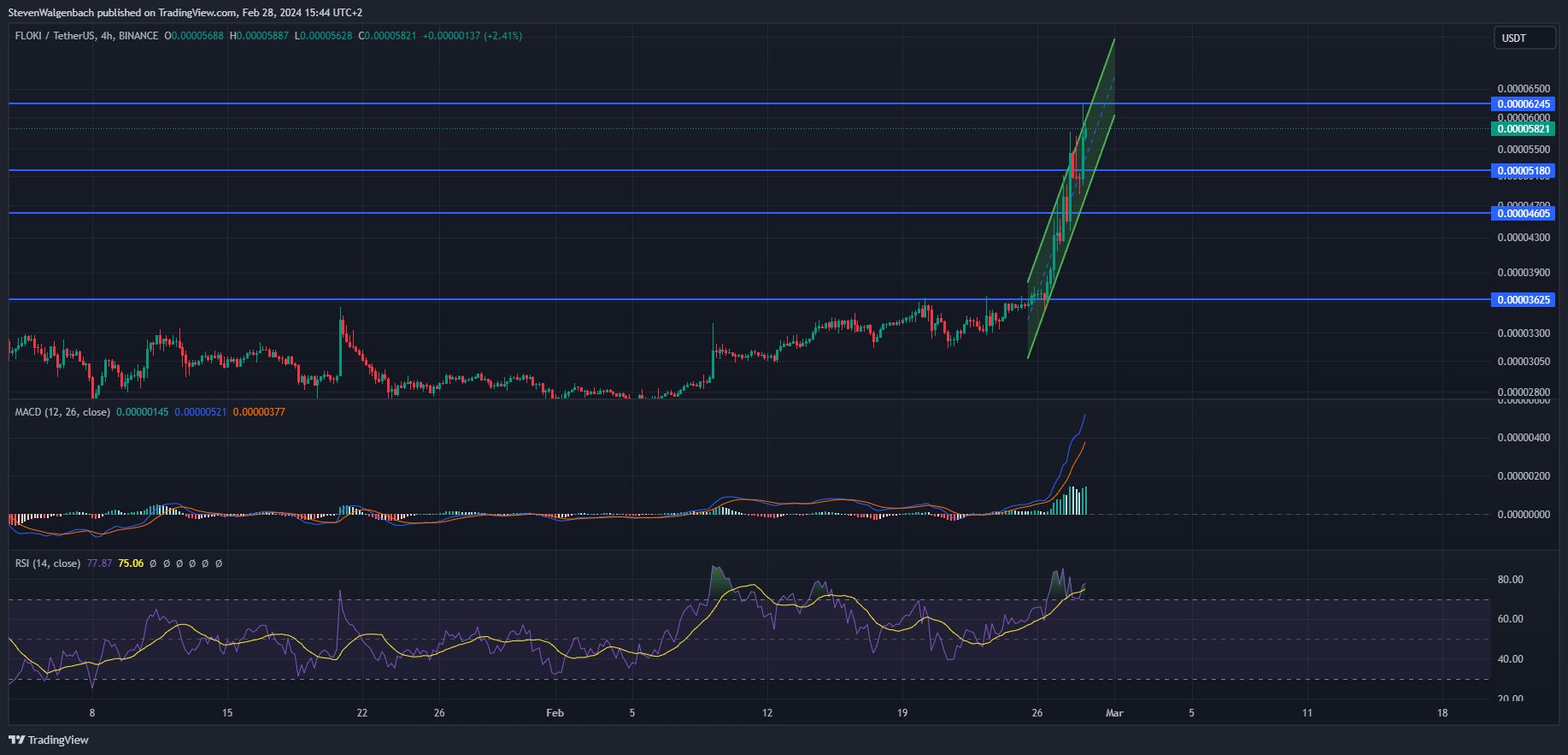Click the 0.00000200 MACD axis tick
Viewport: 1568px width, 755px height.
pos(1524,476)
